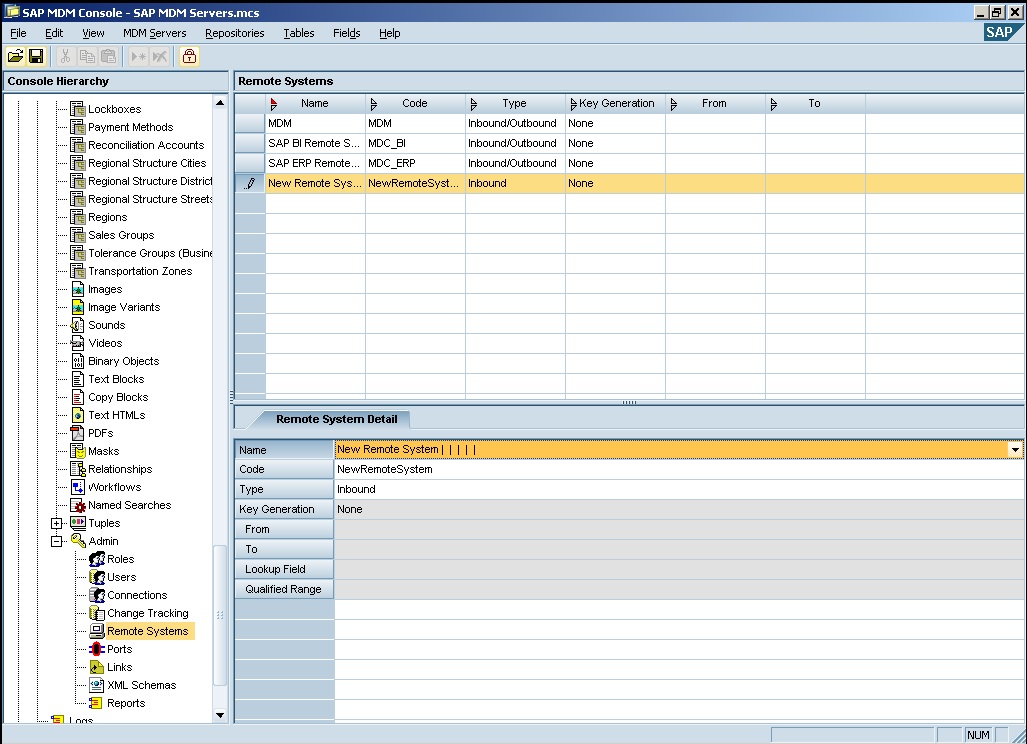Select the Workflows node in the hierarchy
Viewport: 1027px width, 744px height.
pyautogui.click(x=115, y=487)
